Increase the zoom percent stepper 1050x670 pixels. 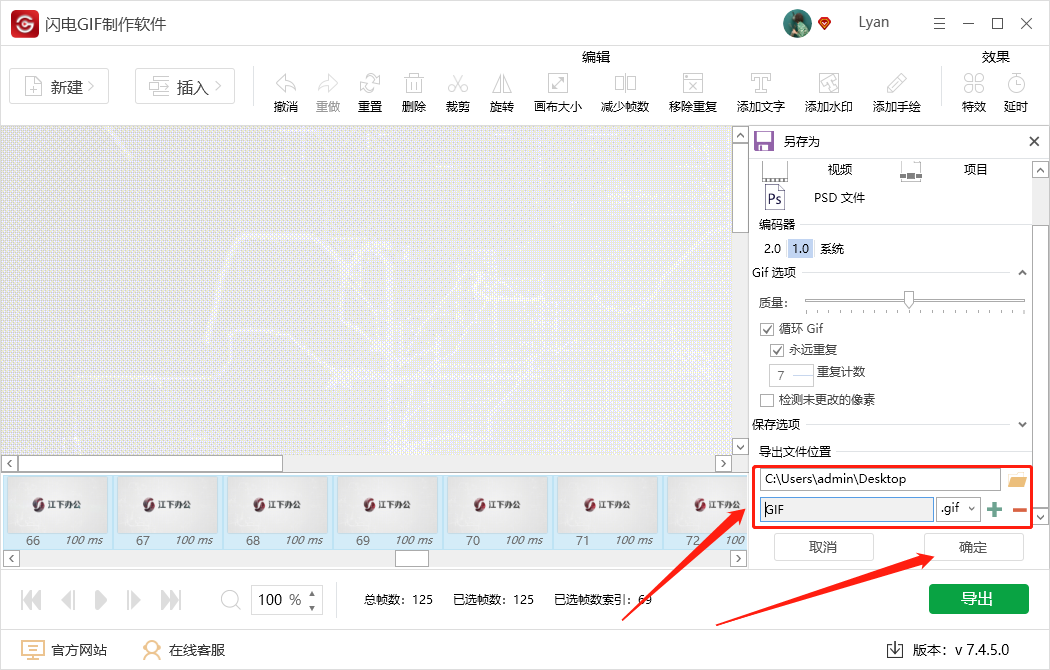pyautogui.click(x=312, y=593)
